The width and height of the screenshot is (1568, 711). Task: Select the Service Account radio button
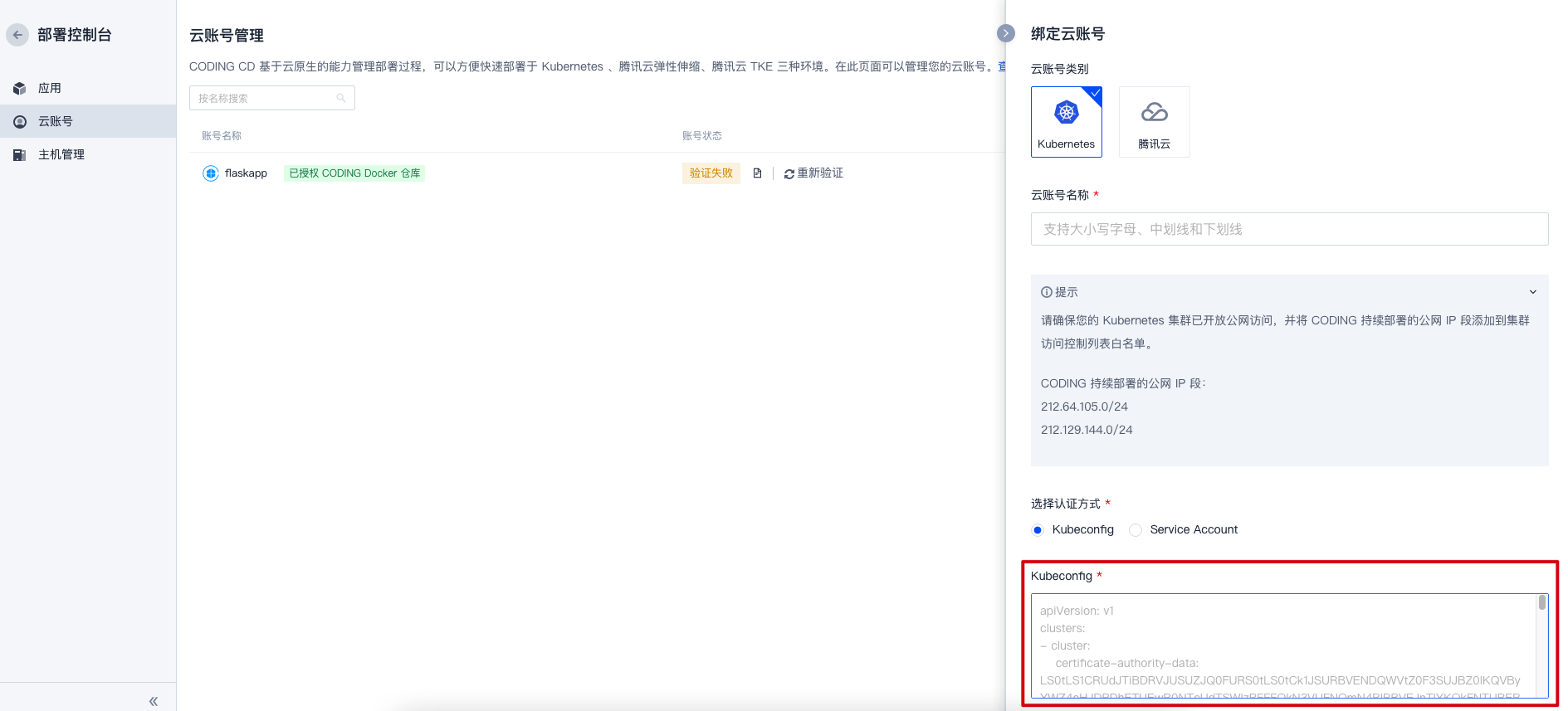pyautogui.click(x=1136, y=530)
